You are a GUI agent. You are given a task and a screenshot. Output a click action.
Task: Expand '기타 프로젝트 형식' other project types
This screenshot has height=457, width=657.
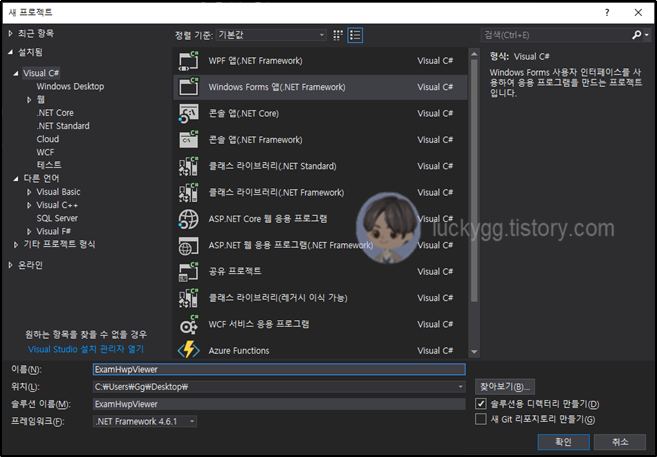tap(16, 245)
